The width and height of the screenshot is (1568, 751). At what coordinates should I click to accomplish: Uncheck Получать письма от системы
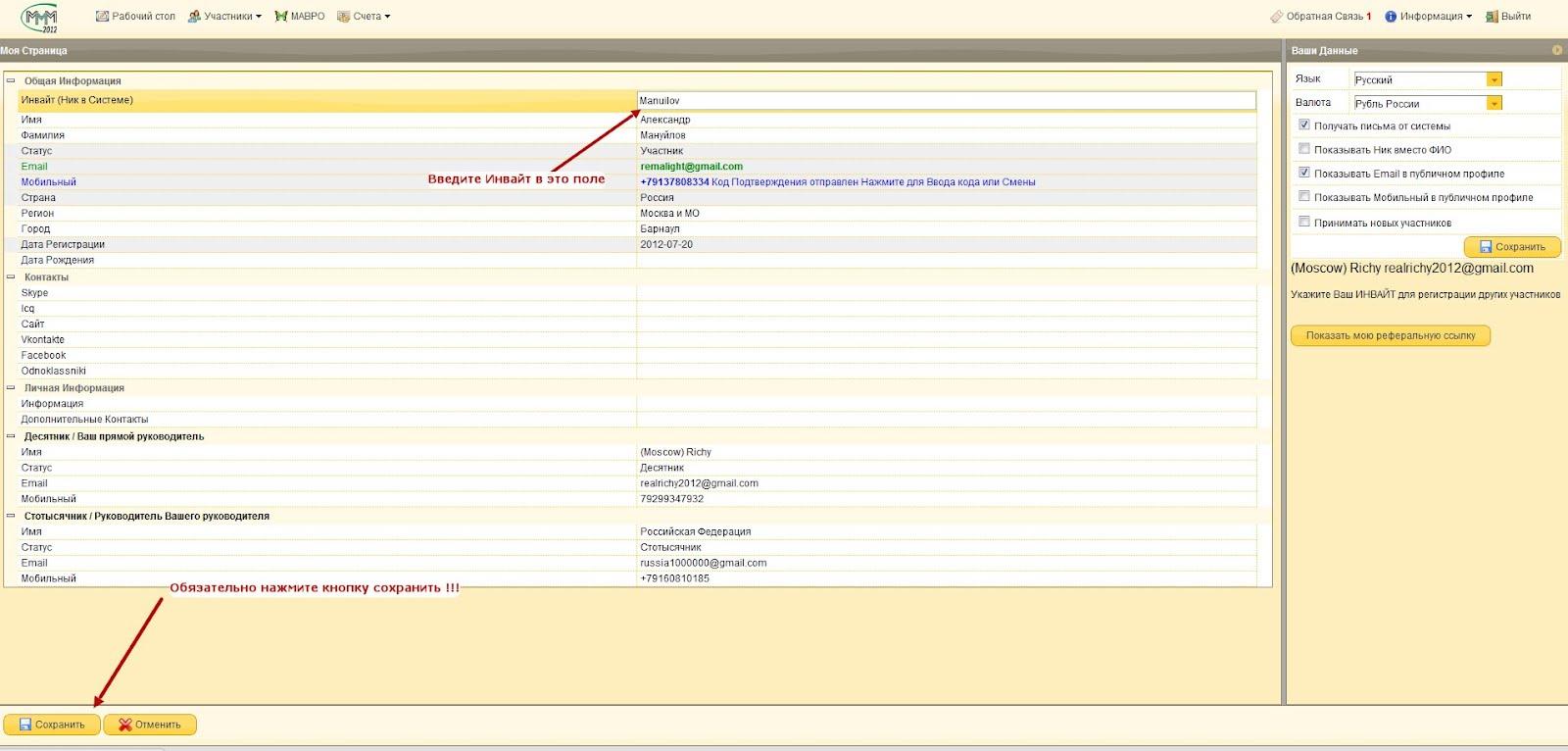click(x=1304, y=125)
